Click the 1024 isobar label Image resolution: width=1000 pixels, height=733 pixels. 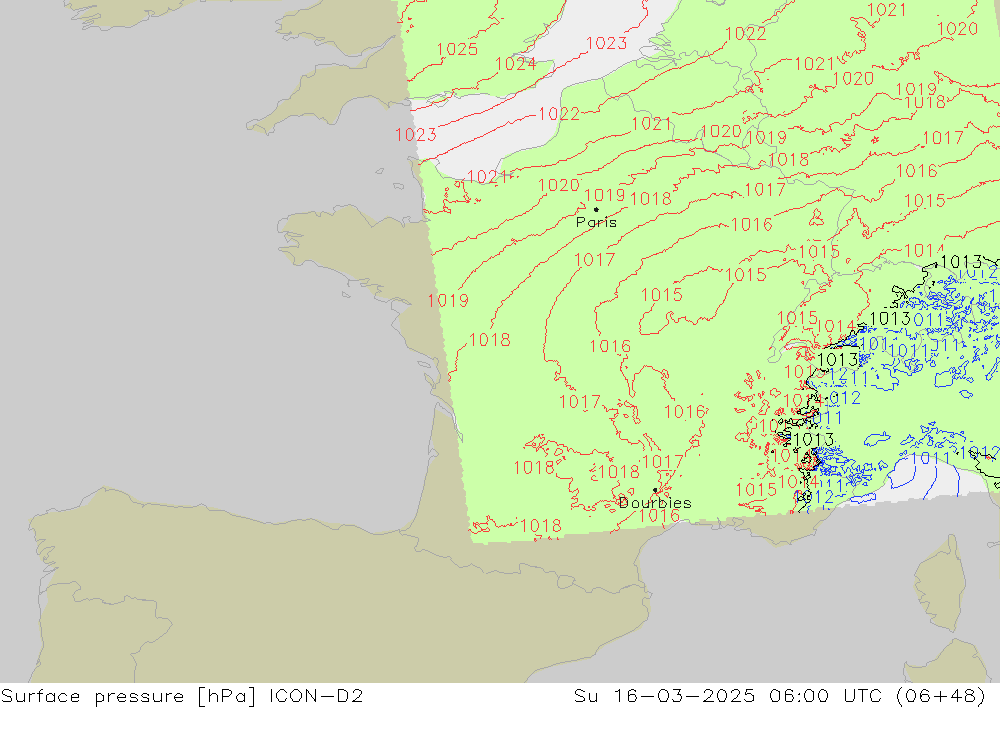(x=515, y=64)
